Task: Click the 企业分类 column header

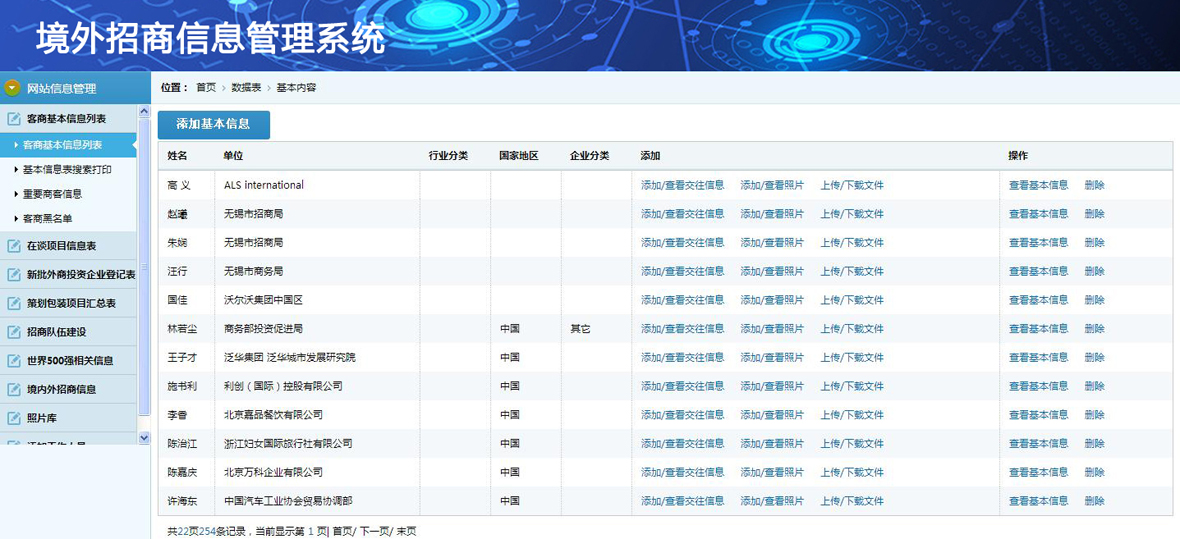Action: (590, 156)
